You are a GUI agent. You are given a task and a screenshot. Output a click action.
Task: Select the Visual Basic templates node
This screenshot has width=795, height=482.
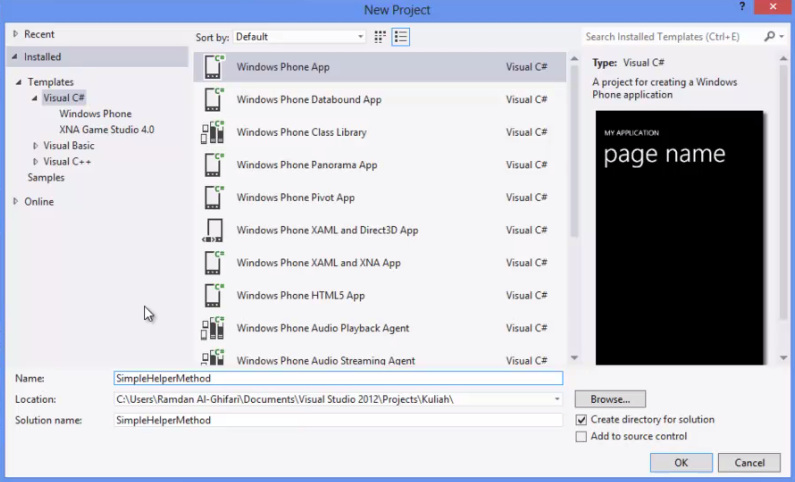68,145
